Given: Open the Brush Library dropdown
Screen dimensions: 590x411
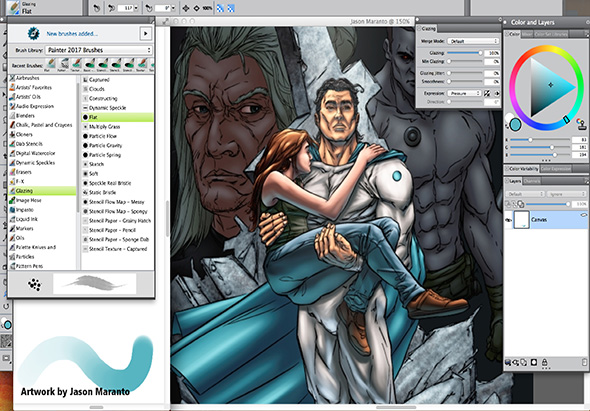Looking at the screenshot, I should pyautogui.click(x=99, y=50).
